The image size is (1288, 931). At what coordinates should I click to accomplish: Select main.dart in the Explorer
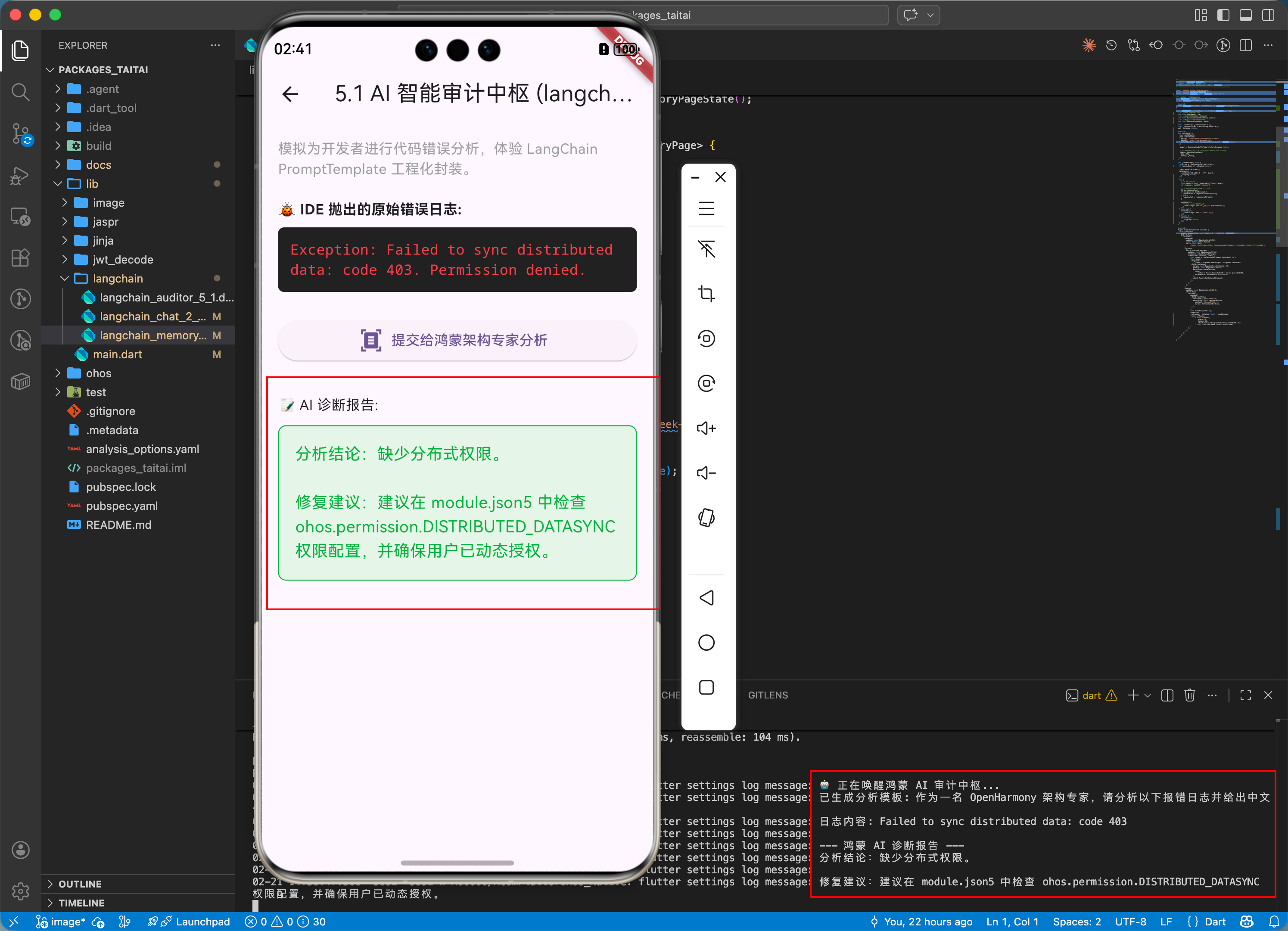[118, 354]
